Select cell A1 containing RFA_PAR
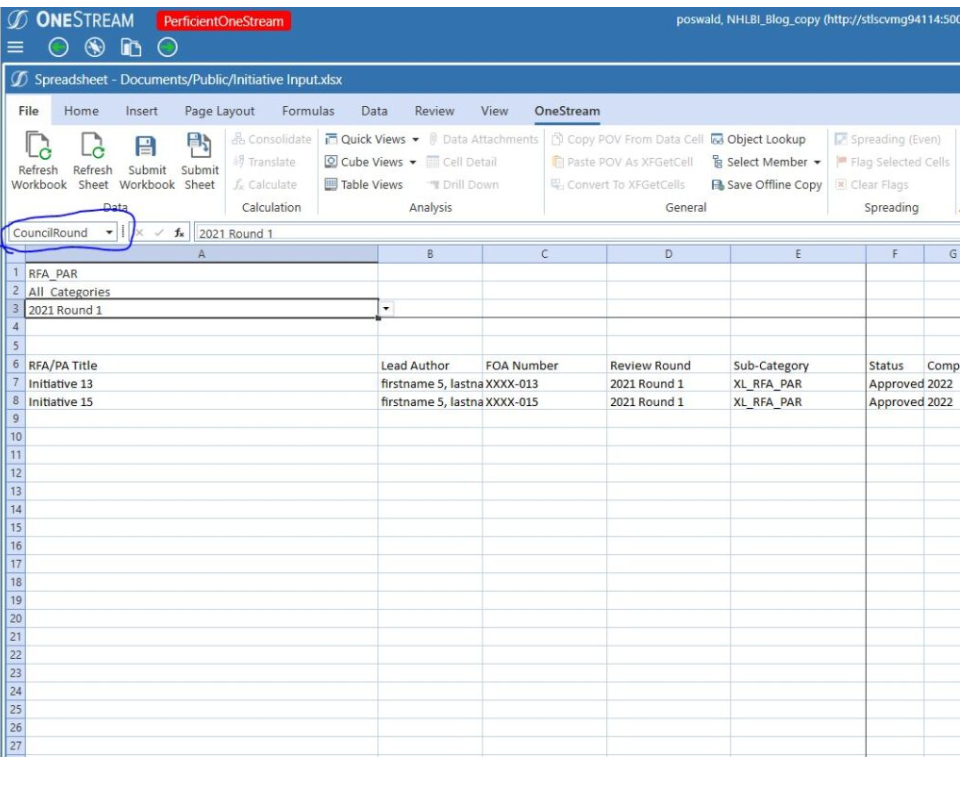969x785 pixels. pos(201,273)
